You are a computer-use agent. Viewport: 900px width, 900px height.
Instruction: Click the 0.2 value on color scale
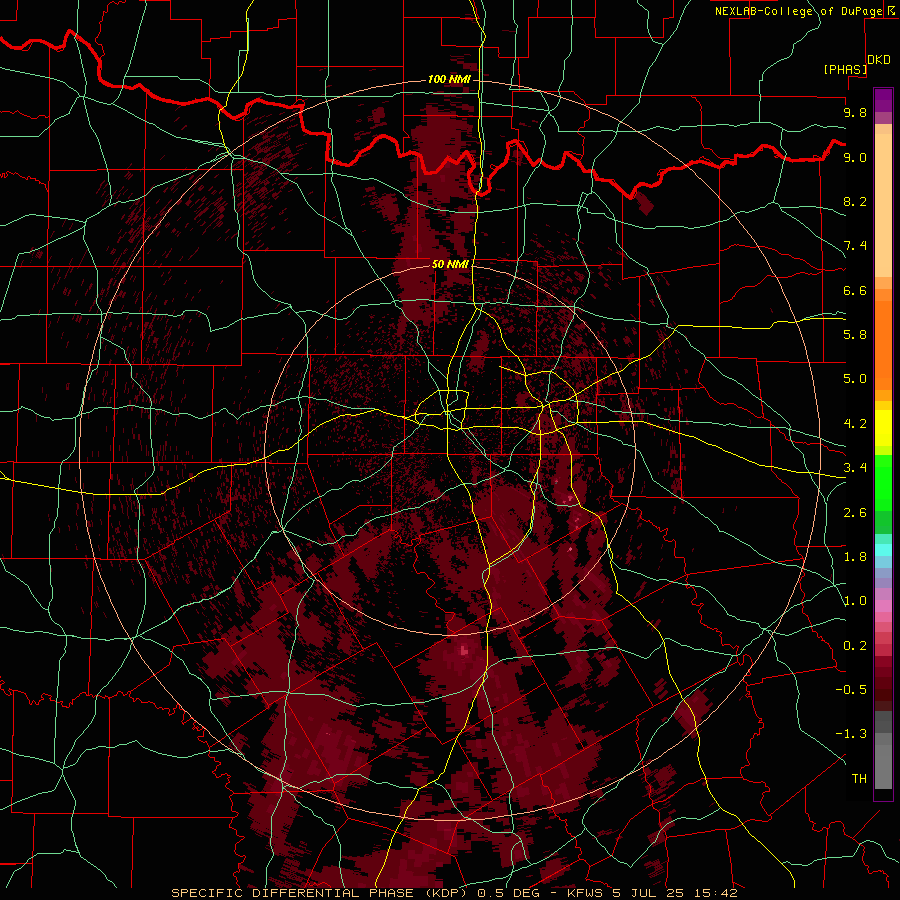pyautogui.click(x=855, y=646)
